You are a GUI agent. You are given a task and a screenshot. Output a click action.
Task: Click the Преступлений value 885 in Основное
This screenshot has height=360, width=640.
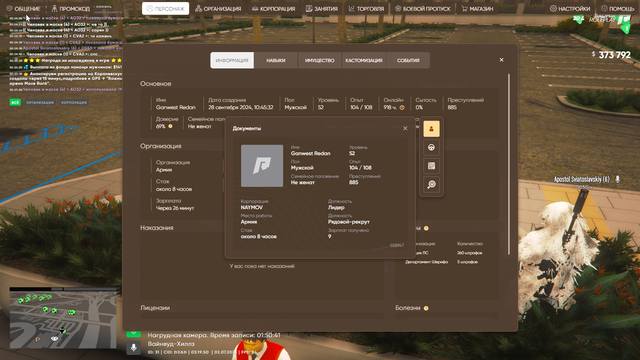(452, 107)
